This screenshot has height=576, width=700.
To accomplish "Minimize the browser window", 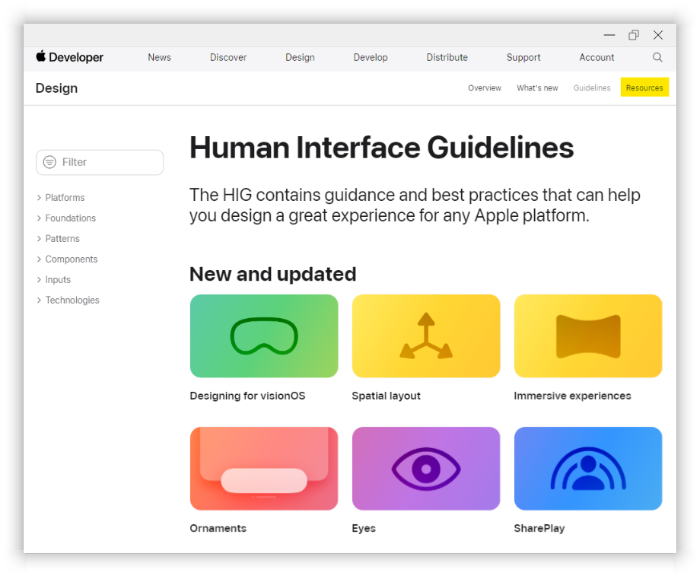I will click(x=609, y=35).
